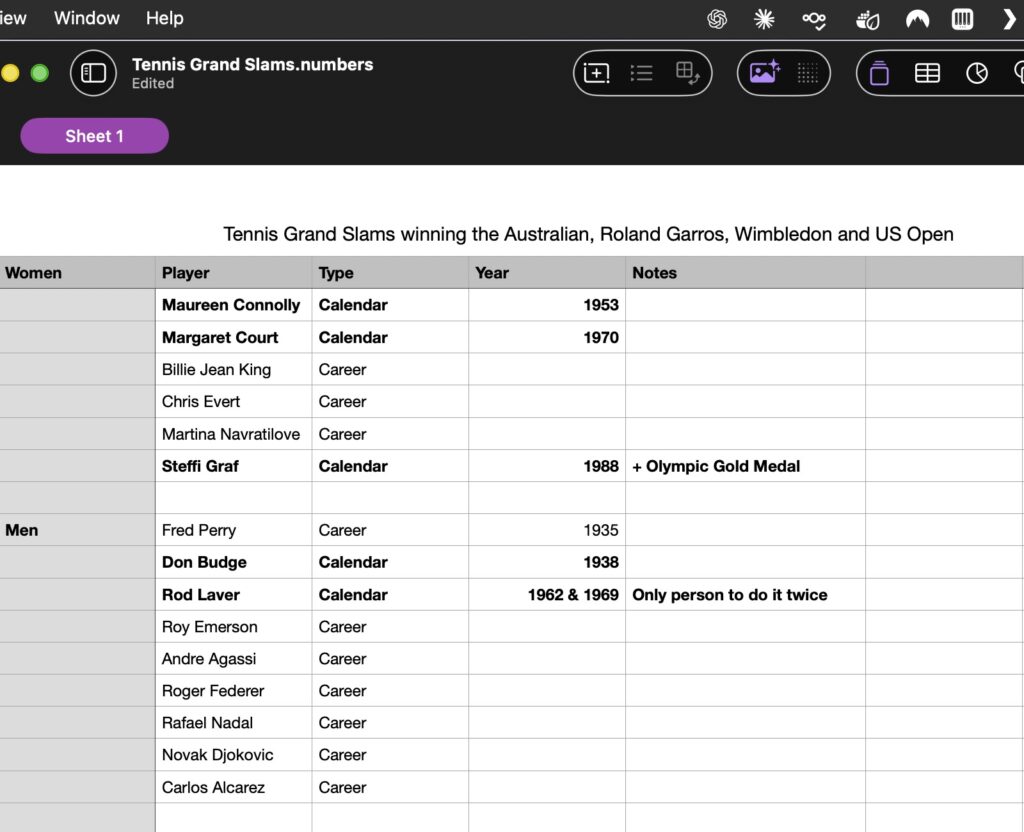Image resolution: width=1024 pixels, height=832 pixels.
Task: Toggle the sidebar view button
Action: [93, 73]
